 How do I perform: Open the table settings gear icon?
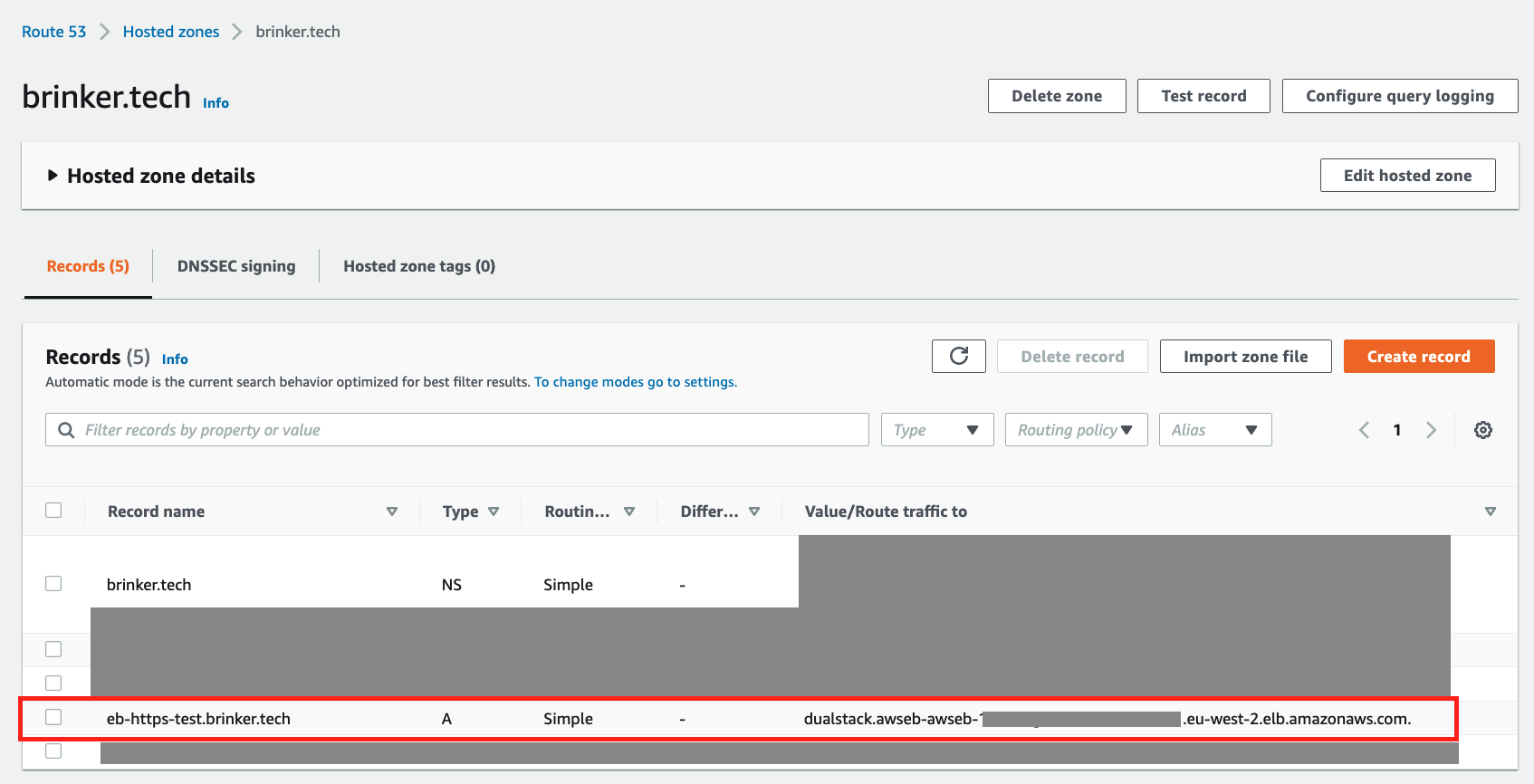[x=1482, y=430]
